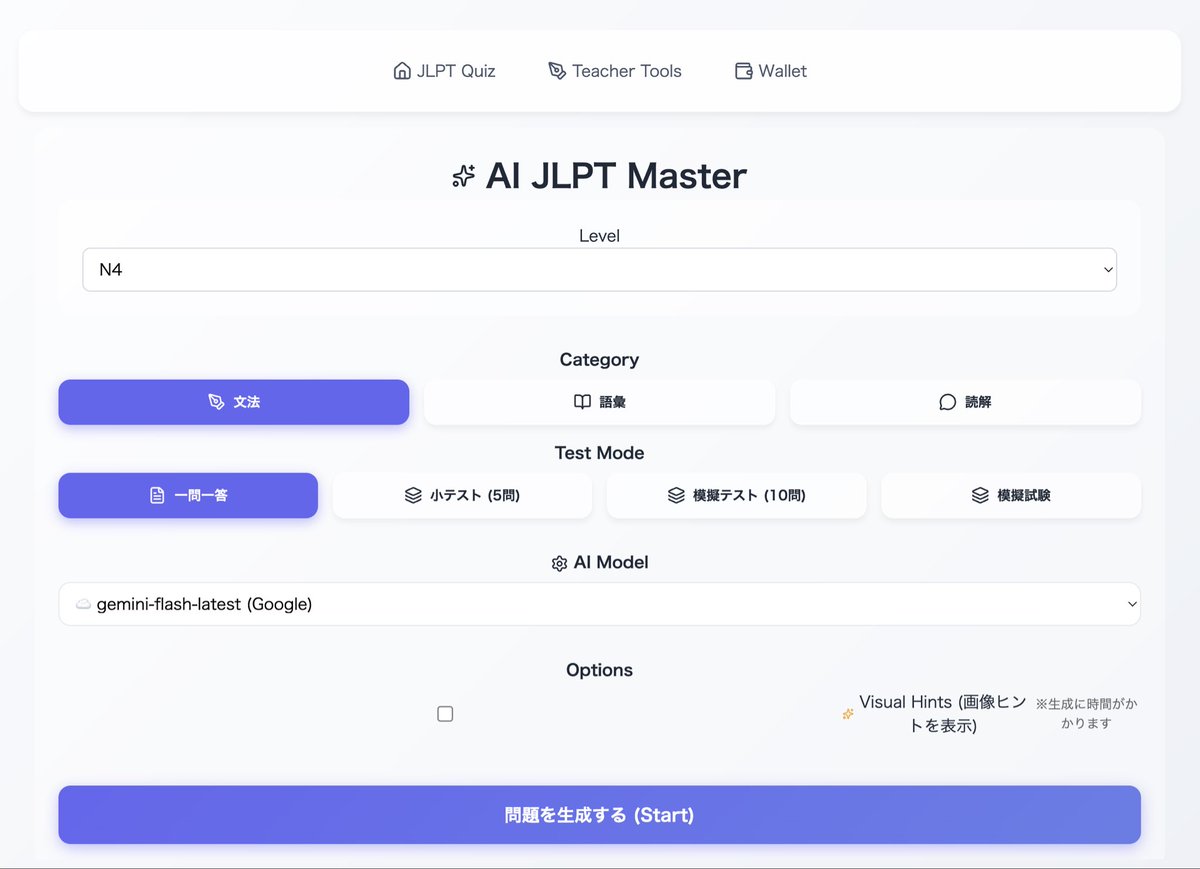Click the 問題を生成する (Start) button

[599, 815]
